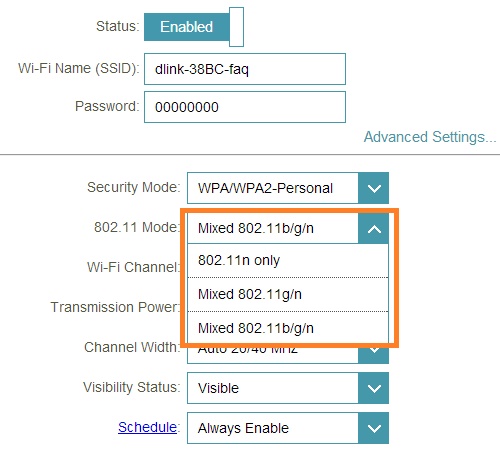Open the Visibility Status dropdown
Viewport: 500px width, 458px height.
click(x=288, y=388)
